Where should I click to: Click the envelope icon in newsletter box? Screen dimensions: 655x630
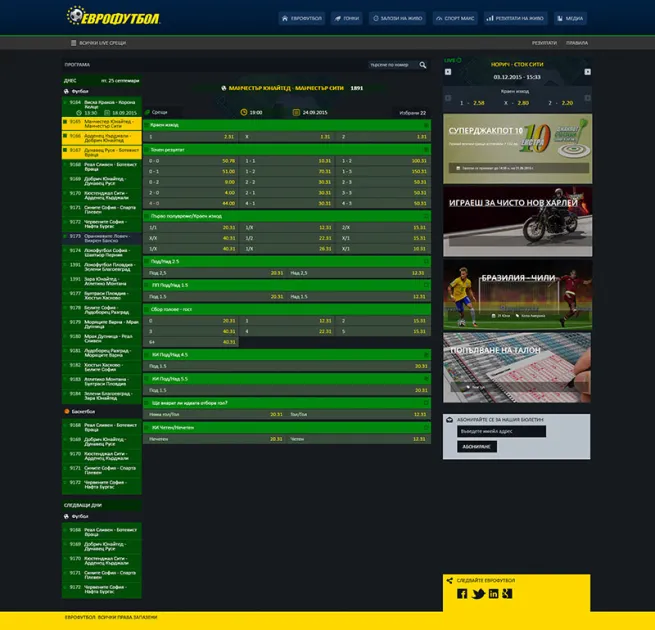(449, 419)
